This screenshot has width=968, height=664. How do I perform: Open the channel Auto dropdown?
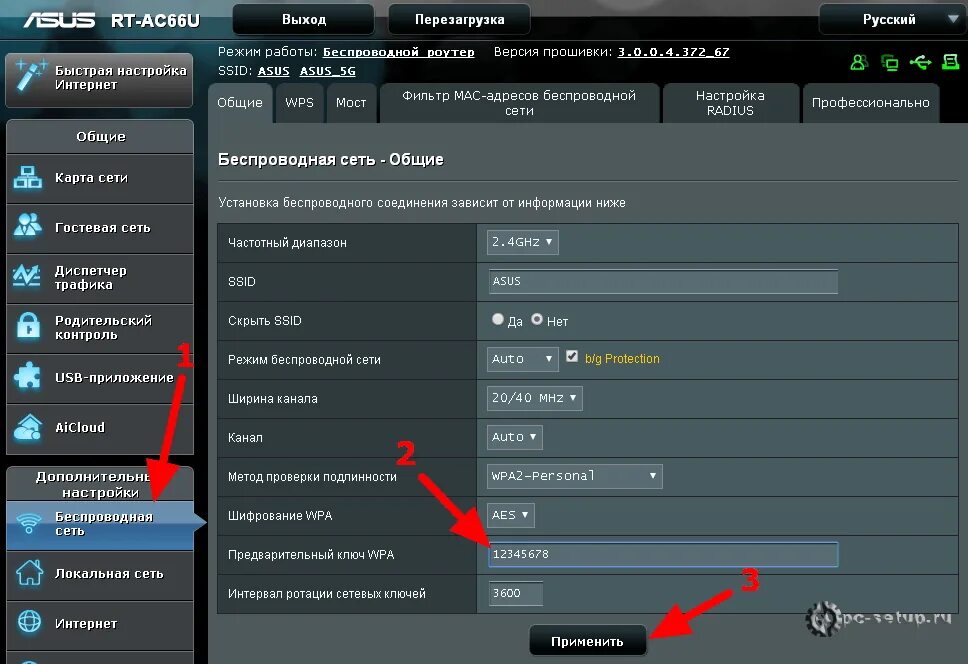pyautogui.click(x=514, y=437)
